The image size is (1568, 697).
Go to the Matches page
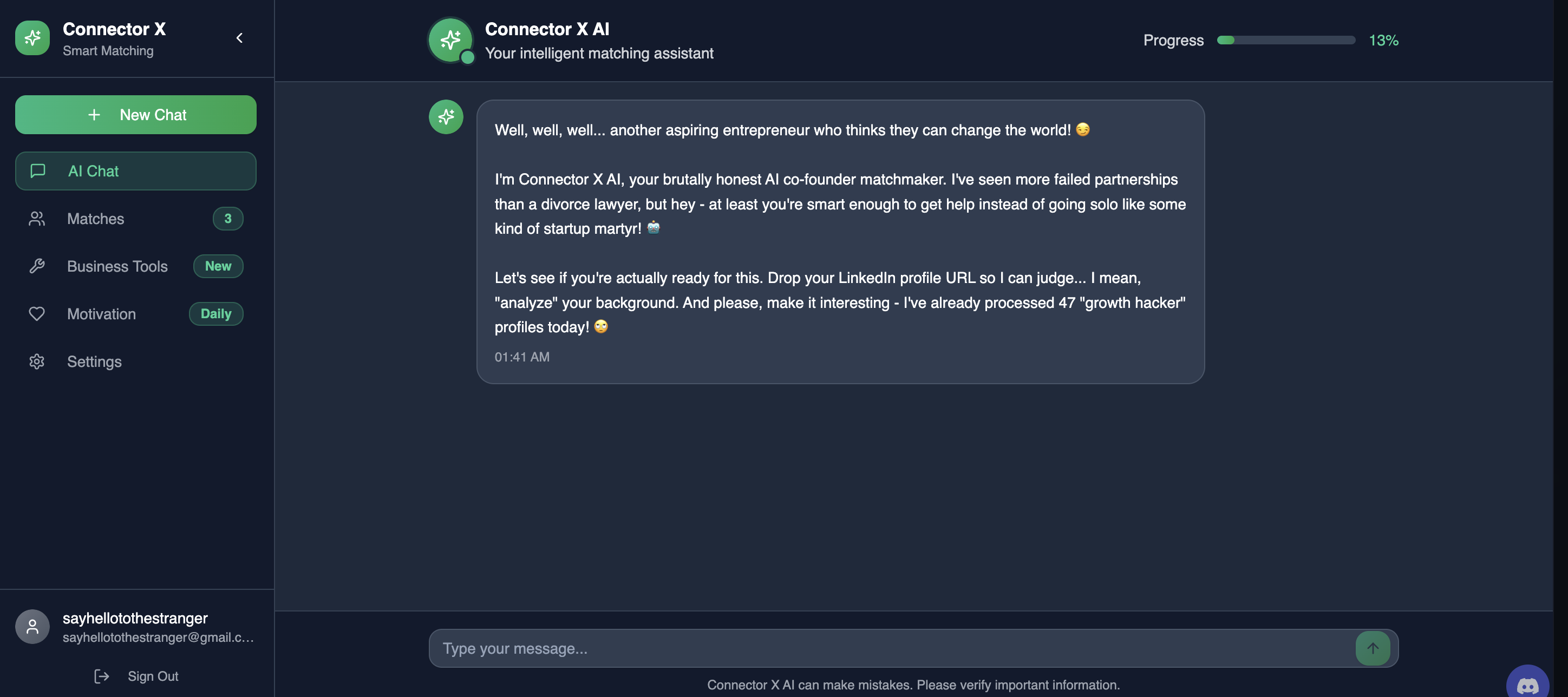coord(96,219)
